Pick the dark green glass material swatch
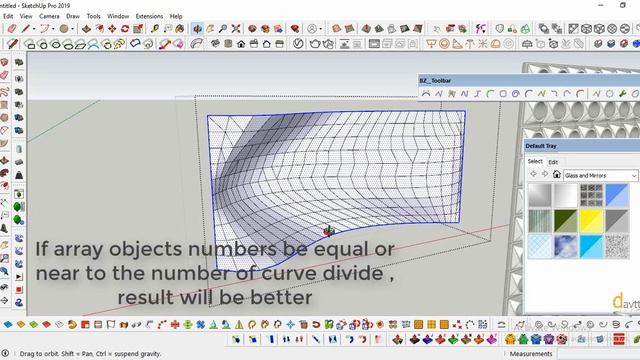Screen dimensions: 640x360 point(565,221)
